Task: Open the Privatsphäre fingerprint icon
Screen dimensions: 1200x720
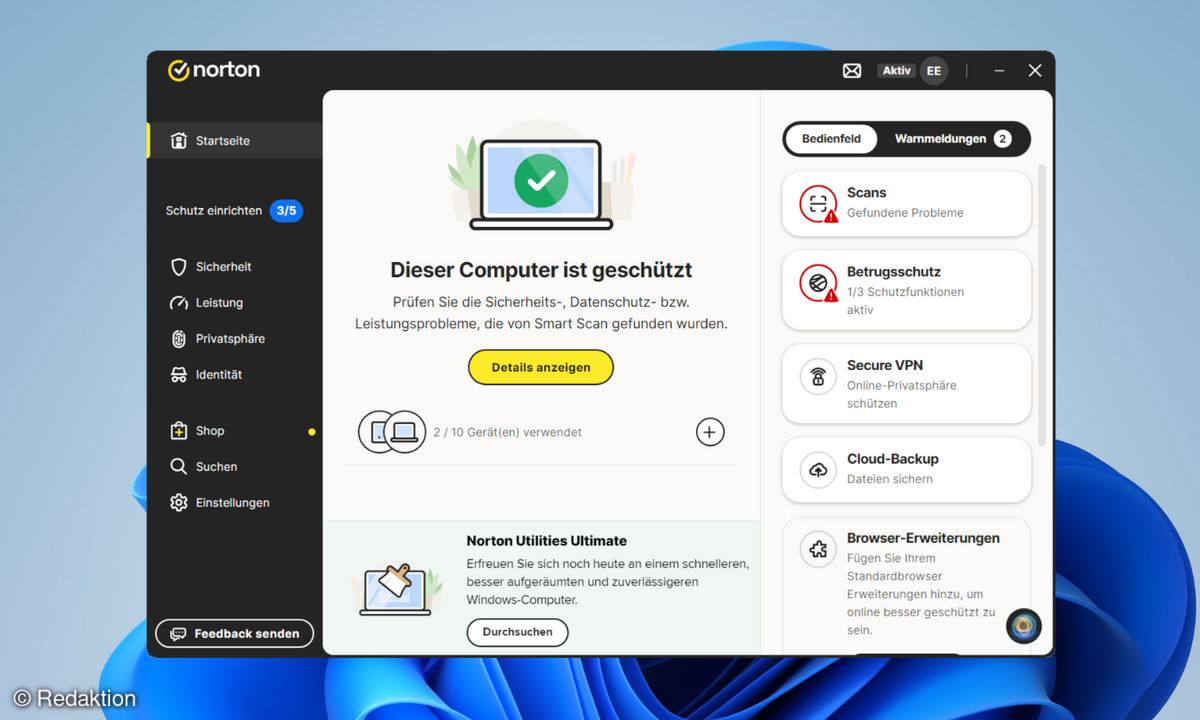Action: click(x=179, y=338)
